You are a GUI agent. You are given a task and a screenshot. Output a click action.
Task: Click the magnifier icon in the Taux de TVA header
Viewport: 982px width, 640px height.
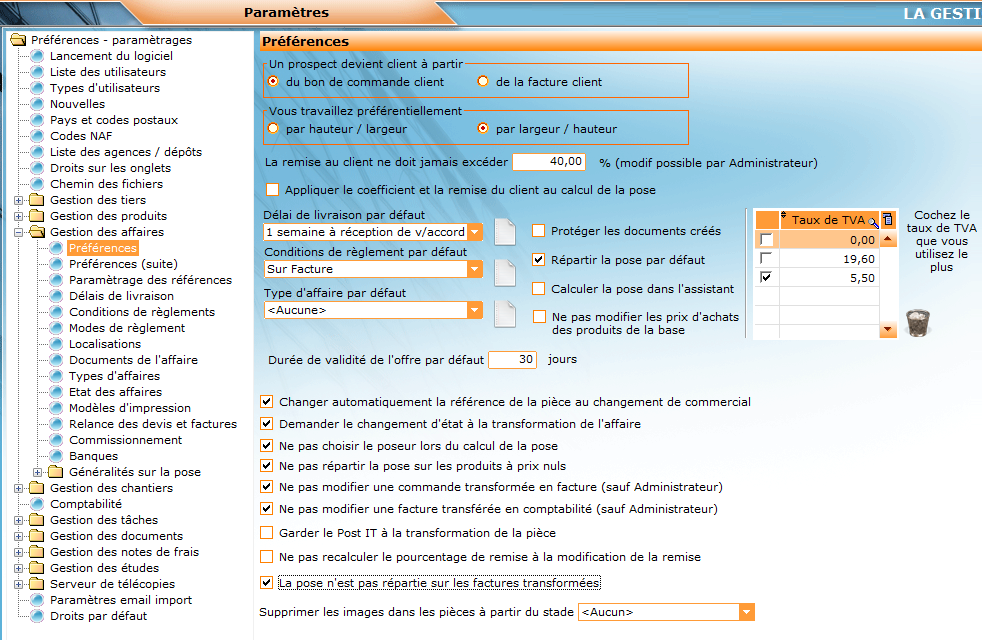873,222
